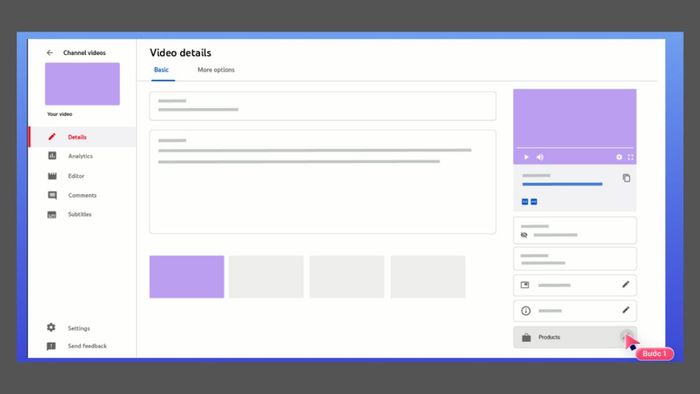Open video player settings gear
The image size is (700, 394).
(x=619, y=157)
